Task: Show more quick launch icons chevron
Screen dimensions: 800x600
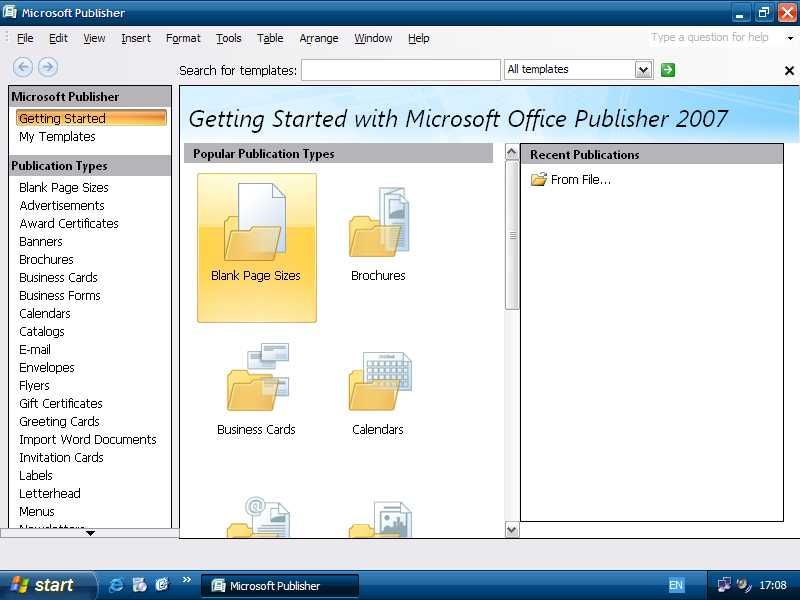Action: click(x=187, y=580)
